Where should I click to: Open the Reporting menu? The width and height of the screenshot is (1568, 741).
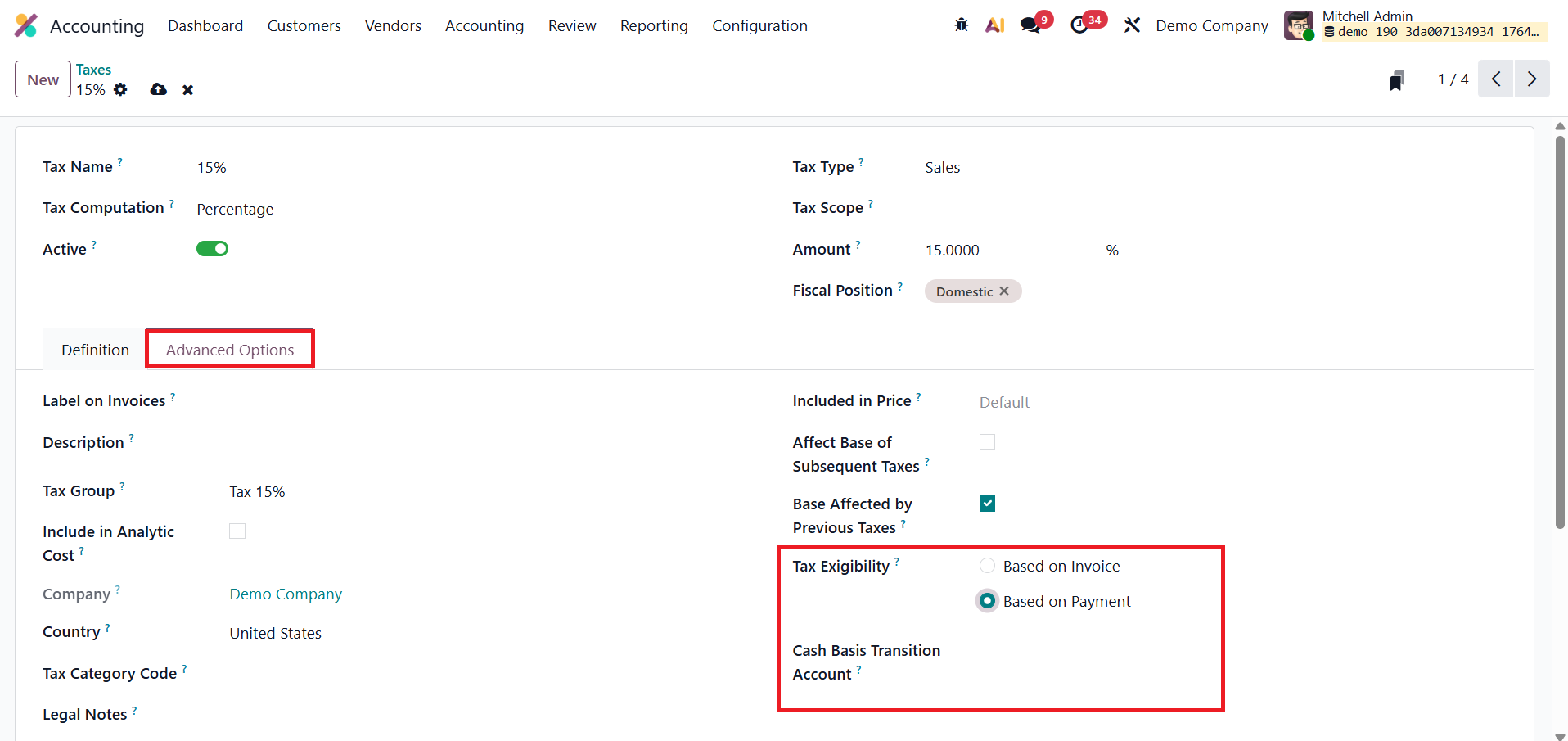tap(653, 25)
